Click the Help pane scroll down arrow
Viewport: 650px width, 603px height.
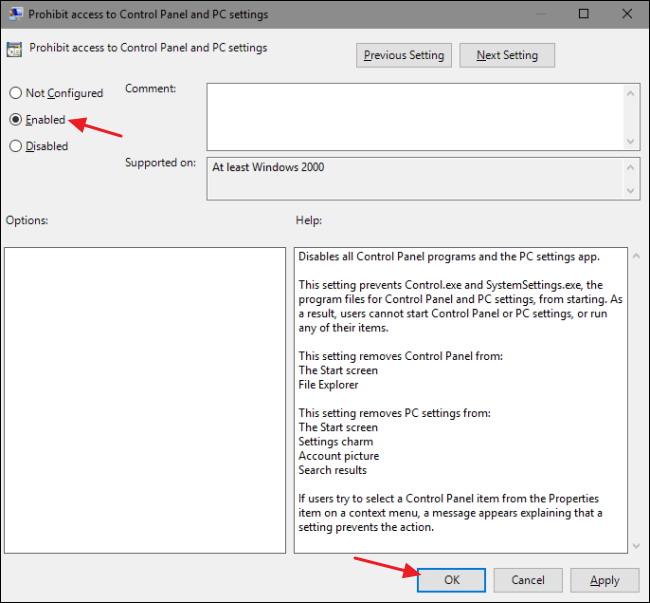point(634,545)
